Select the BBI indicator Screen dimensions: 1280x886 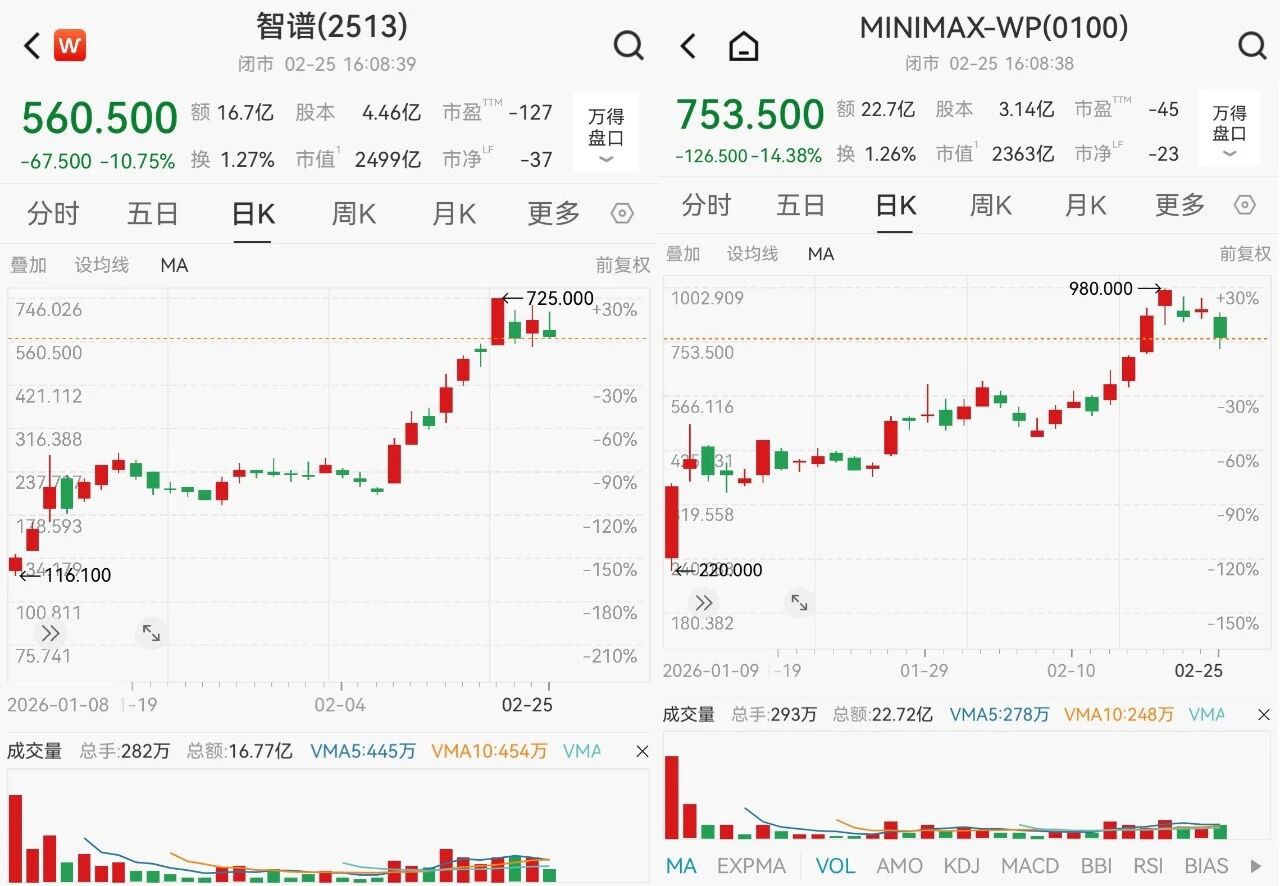[1096, 866]
